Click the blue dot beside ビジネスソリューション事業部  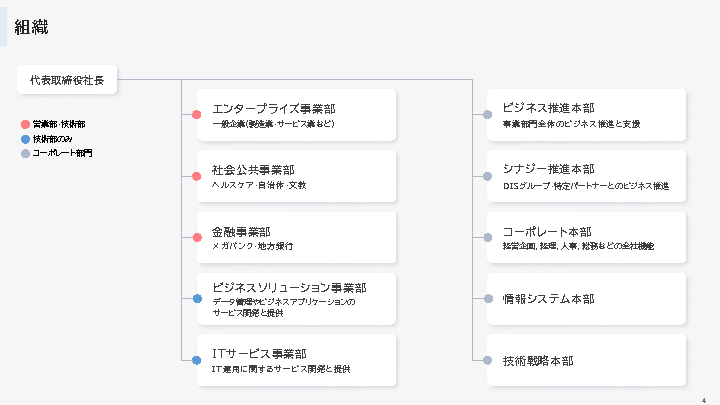pyautogui.click(x=197, y=298)
